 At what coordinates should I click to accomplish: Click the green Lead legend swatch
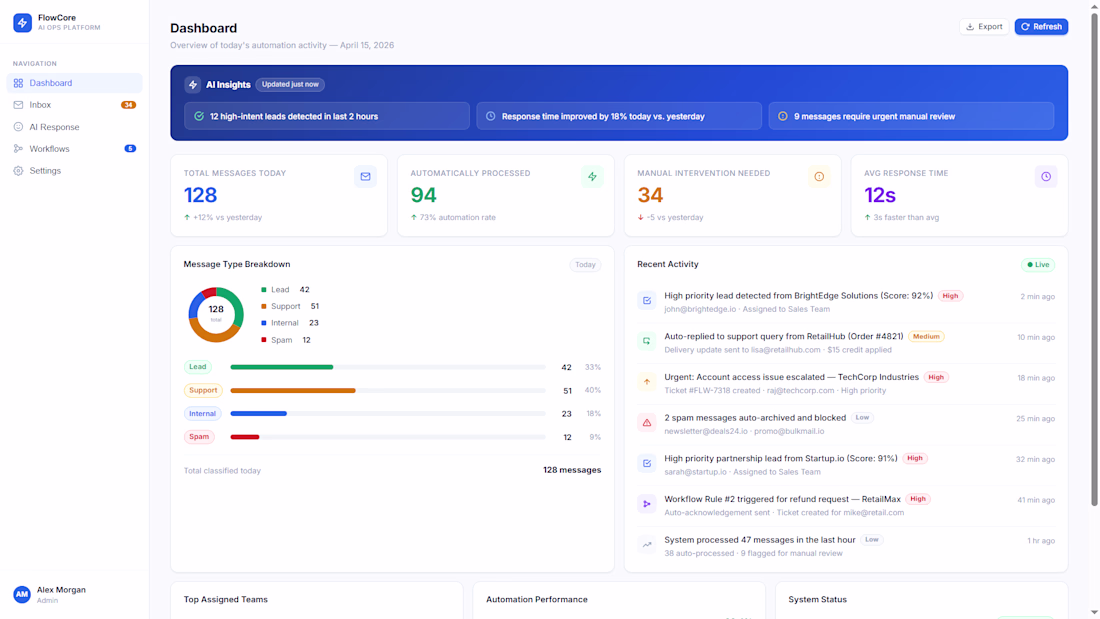coord(264,290)
